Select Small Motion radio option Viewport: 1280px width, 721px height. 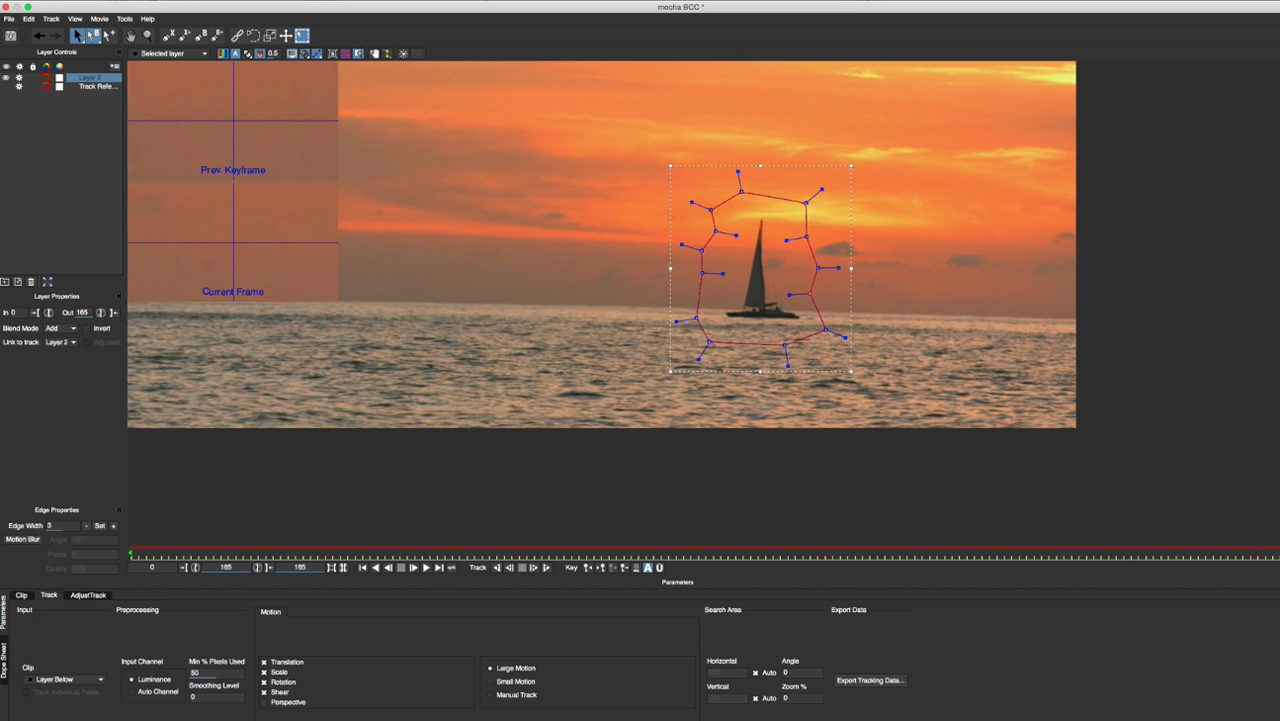pos(490,682)
